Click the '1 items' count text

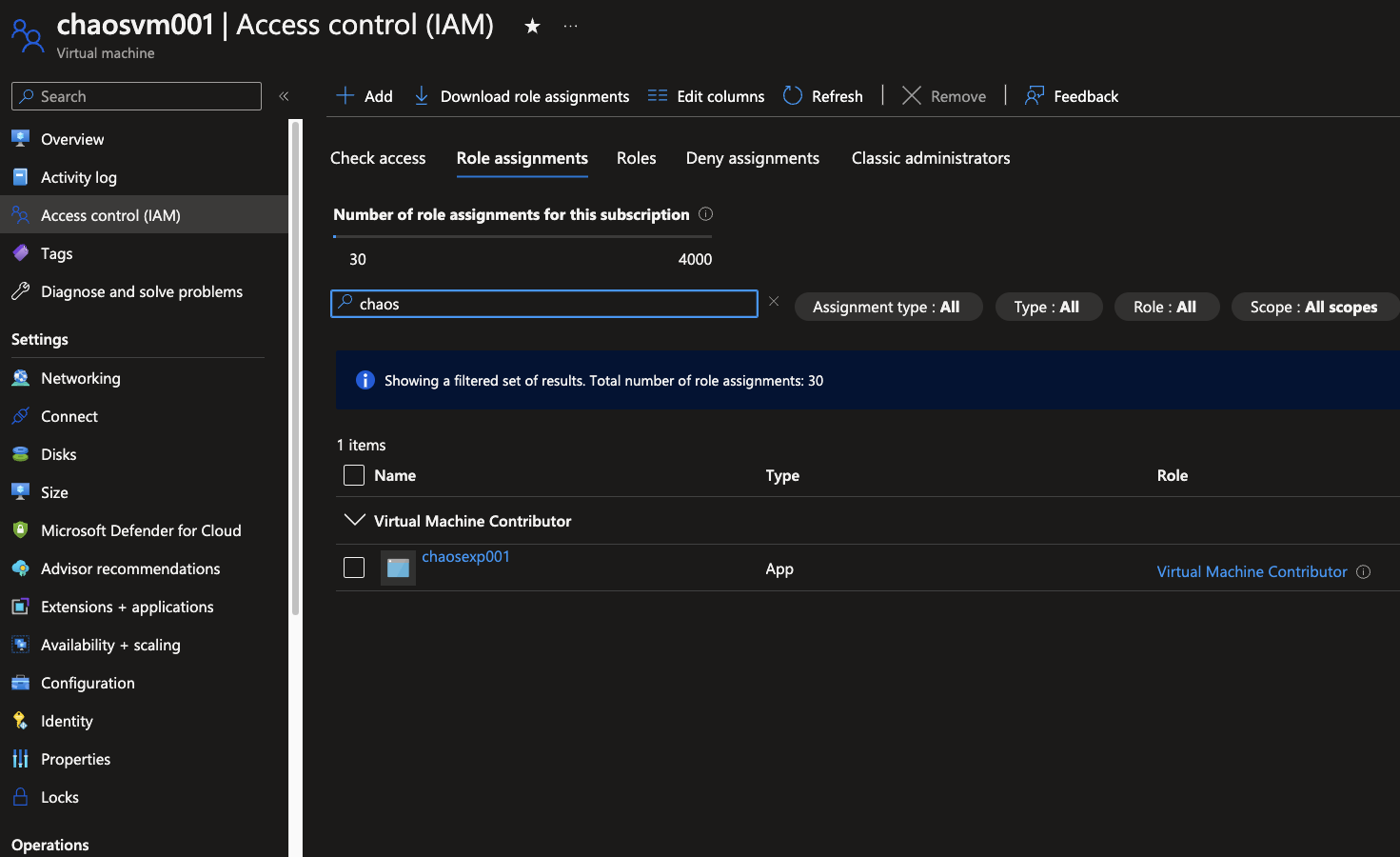click(x=362, y=445)
